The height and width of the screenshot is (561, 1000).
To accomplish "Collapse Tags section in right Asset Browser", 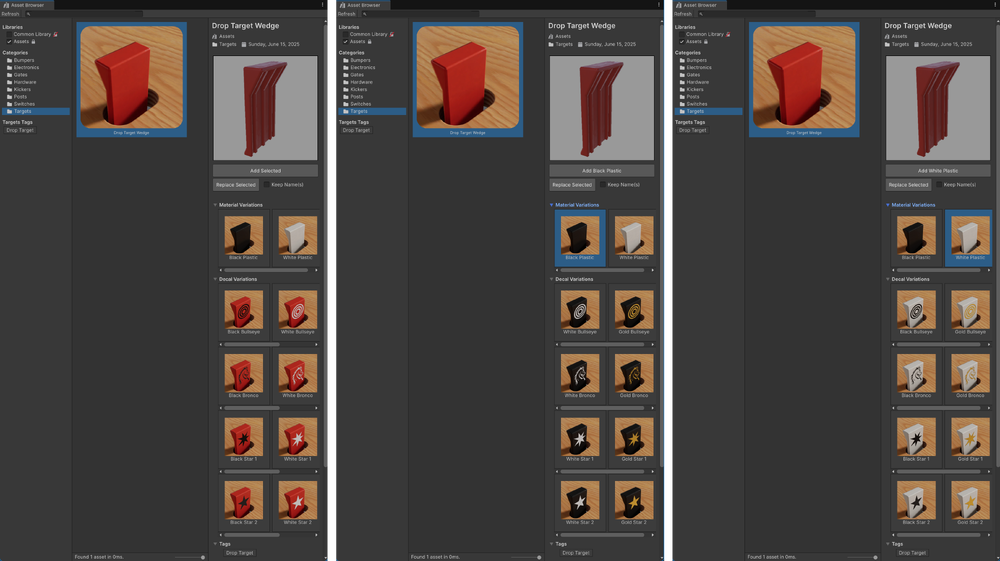I will (888, 544).
